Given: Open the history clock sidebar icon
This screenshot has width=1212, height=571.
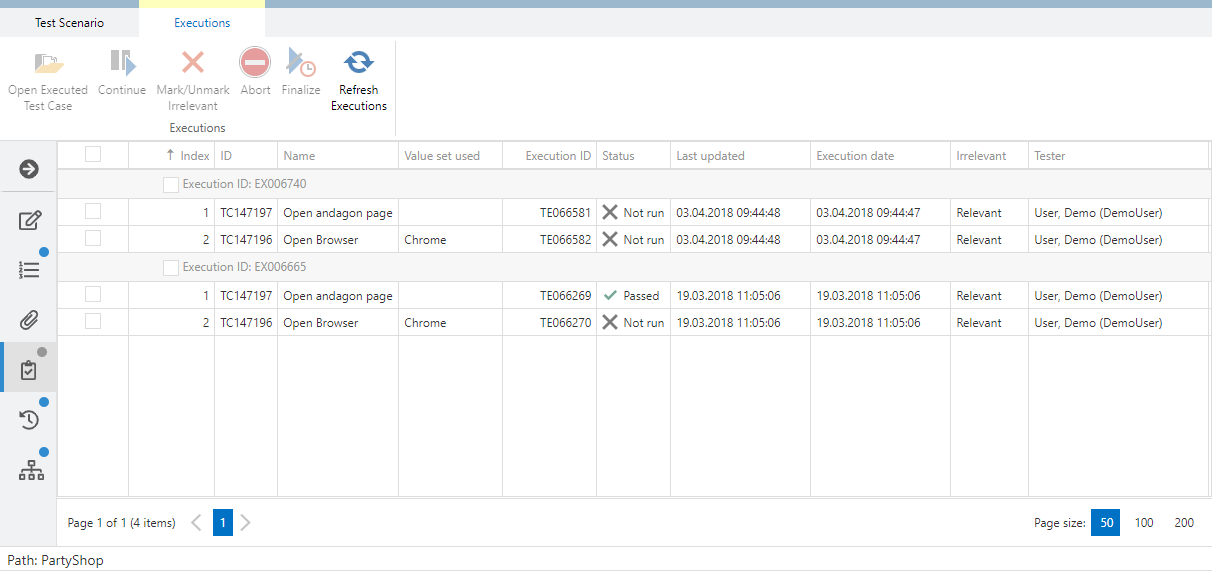Looking at the screenshot, I should point(30,420).
